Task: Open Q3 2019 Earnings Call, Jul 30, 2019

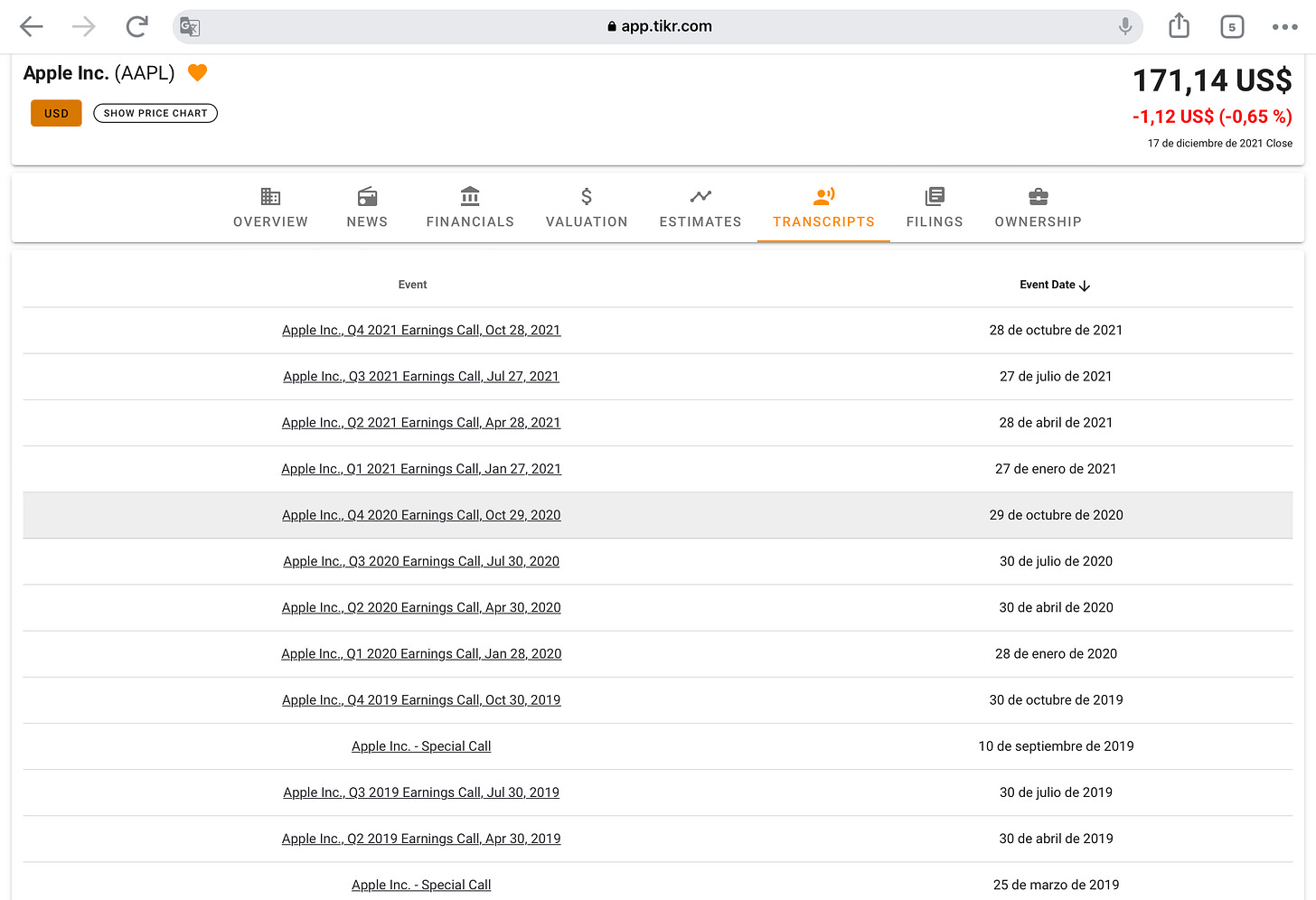Action: pos(421,792)
